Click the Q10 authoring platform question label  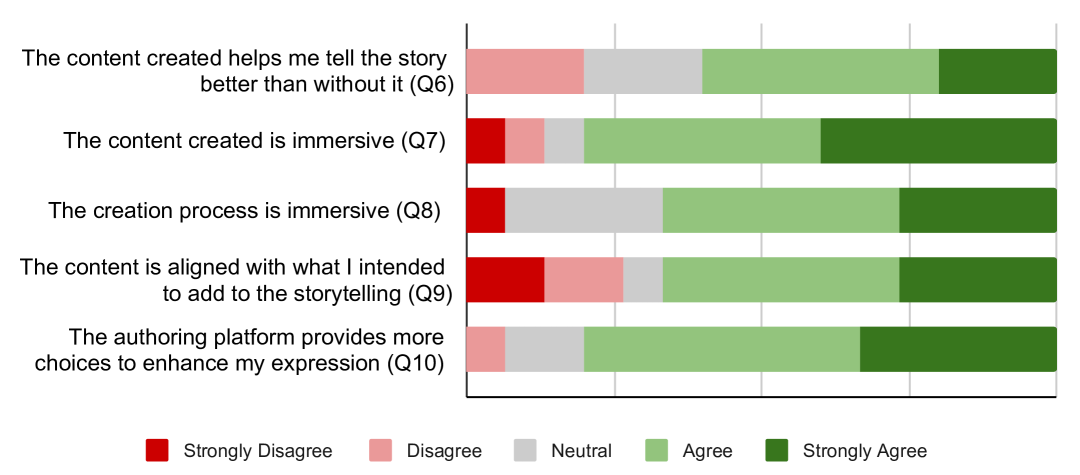[240, 349]
